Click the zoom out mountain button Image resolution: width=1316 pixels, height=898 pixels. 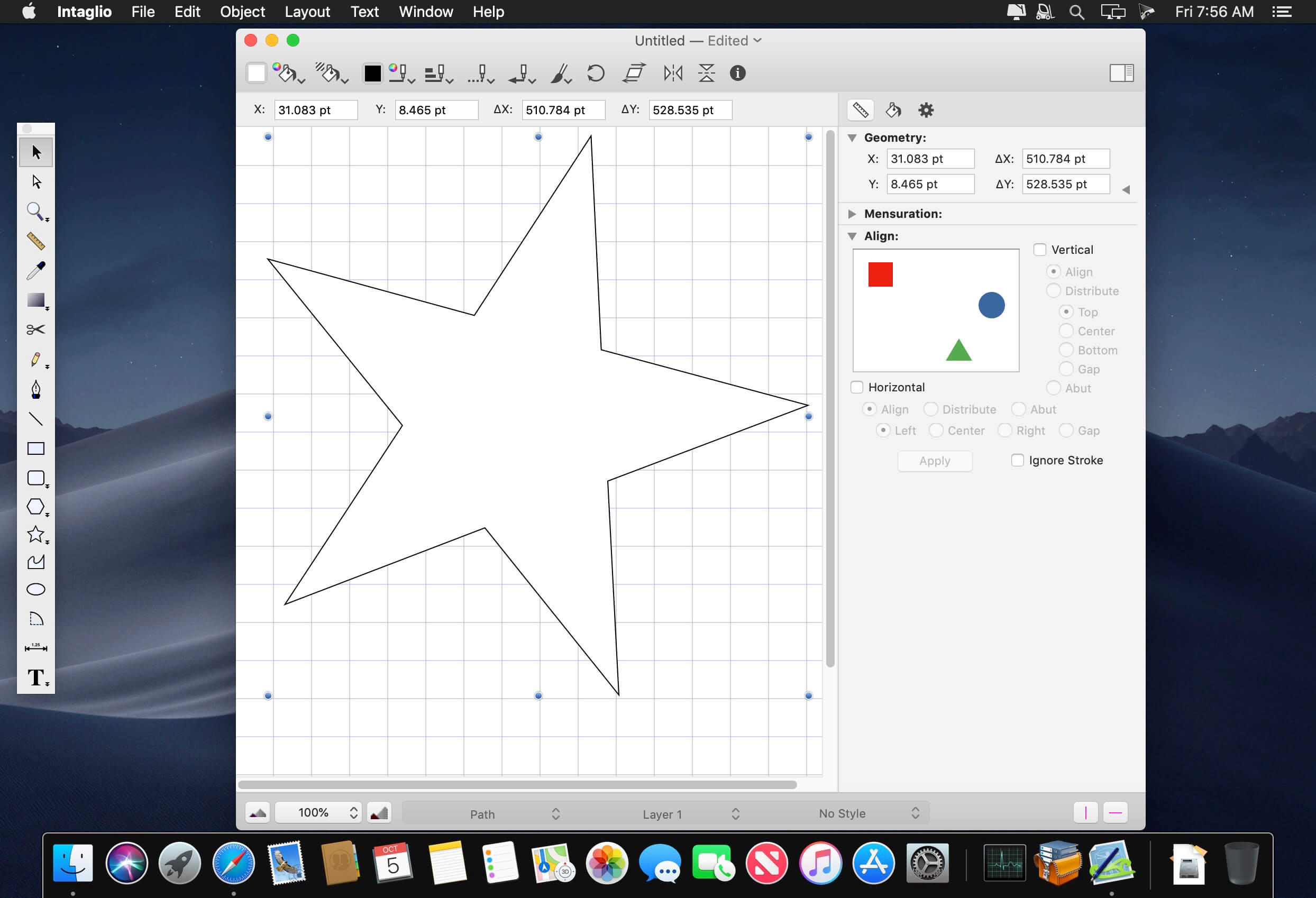(x=258, y=813)
